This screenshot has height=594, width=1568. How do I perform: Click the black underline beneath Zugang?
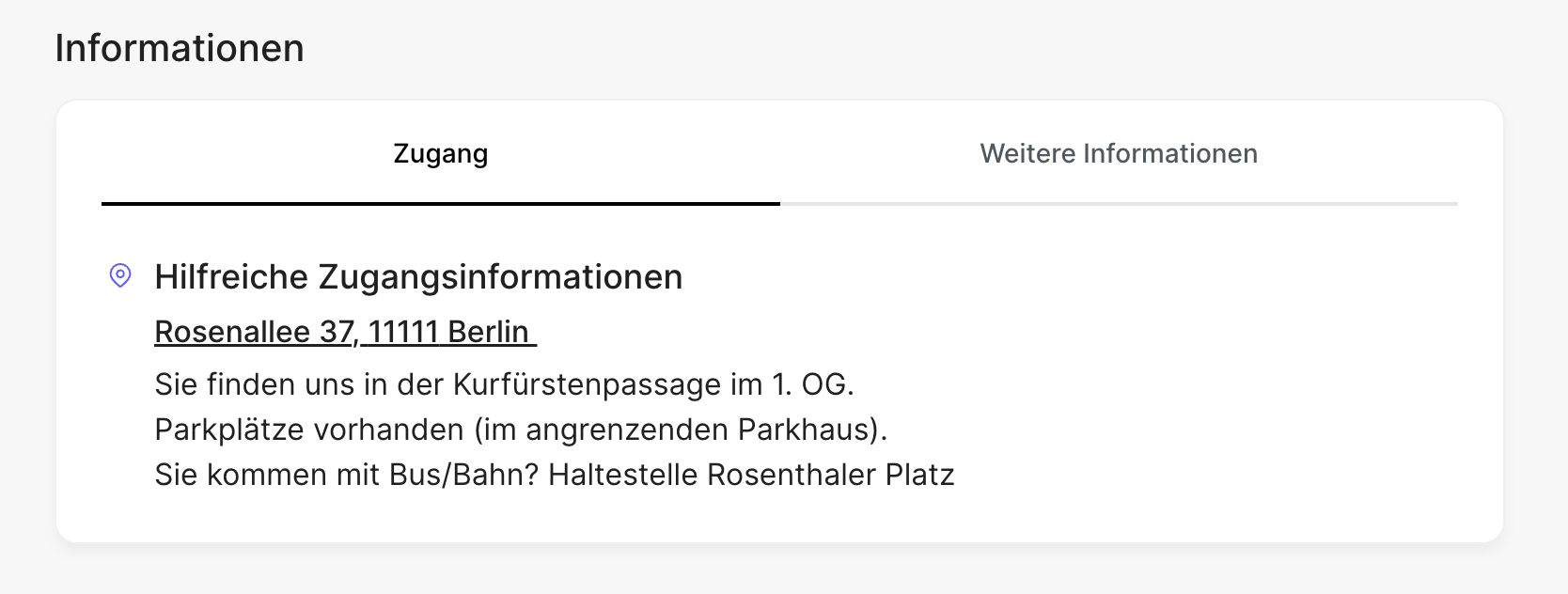coord(440,203)
